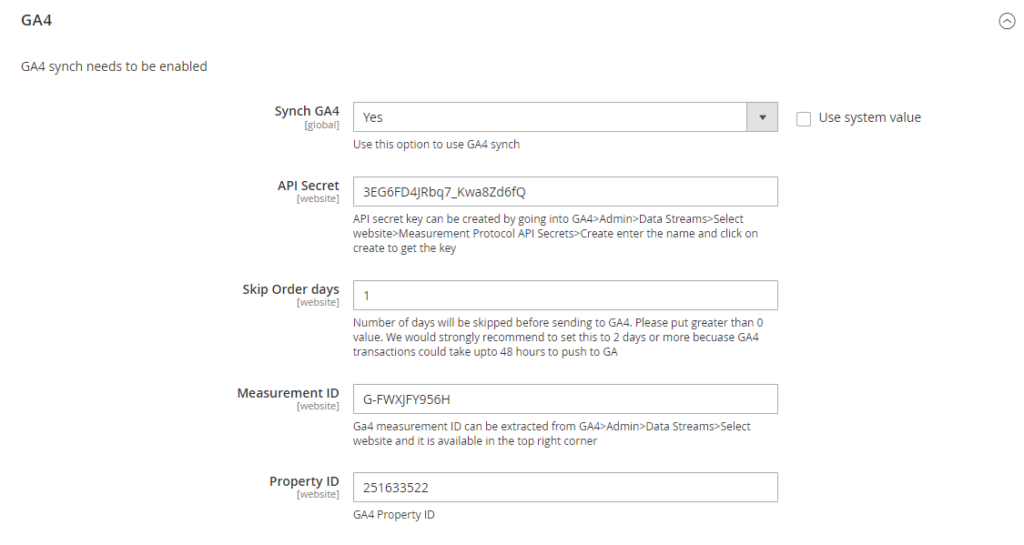The height and width of the screenshot is (545, 1024).
Task: Click the Property ID field label
Action: tap(304, 481)
